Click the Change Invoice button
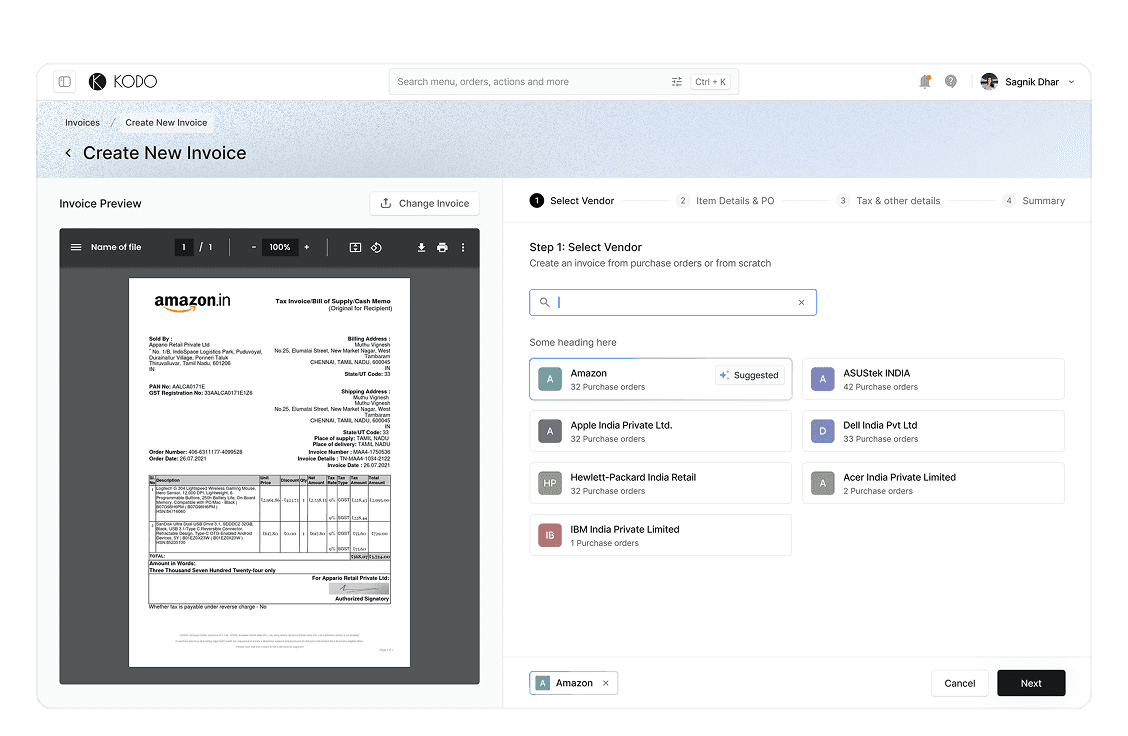The height and width of the screenshot is (736, 1128). click(x=424, y=204)
